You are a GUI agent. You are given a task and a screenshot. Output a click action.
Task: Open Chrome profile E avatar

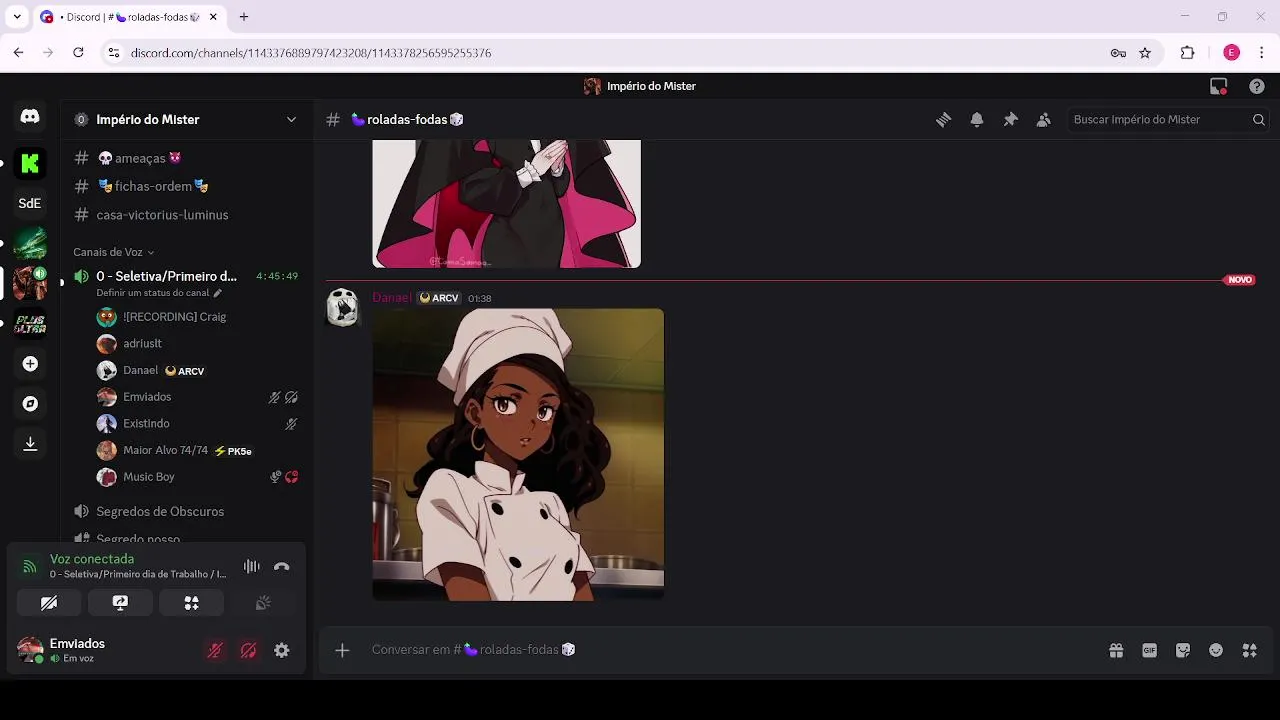(x=1232, y=53)
